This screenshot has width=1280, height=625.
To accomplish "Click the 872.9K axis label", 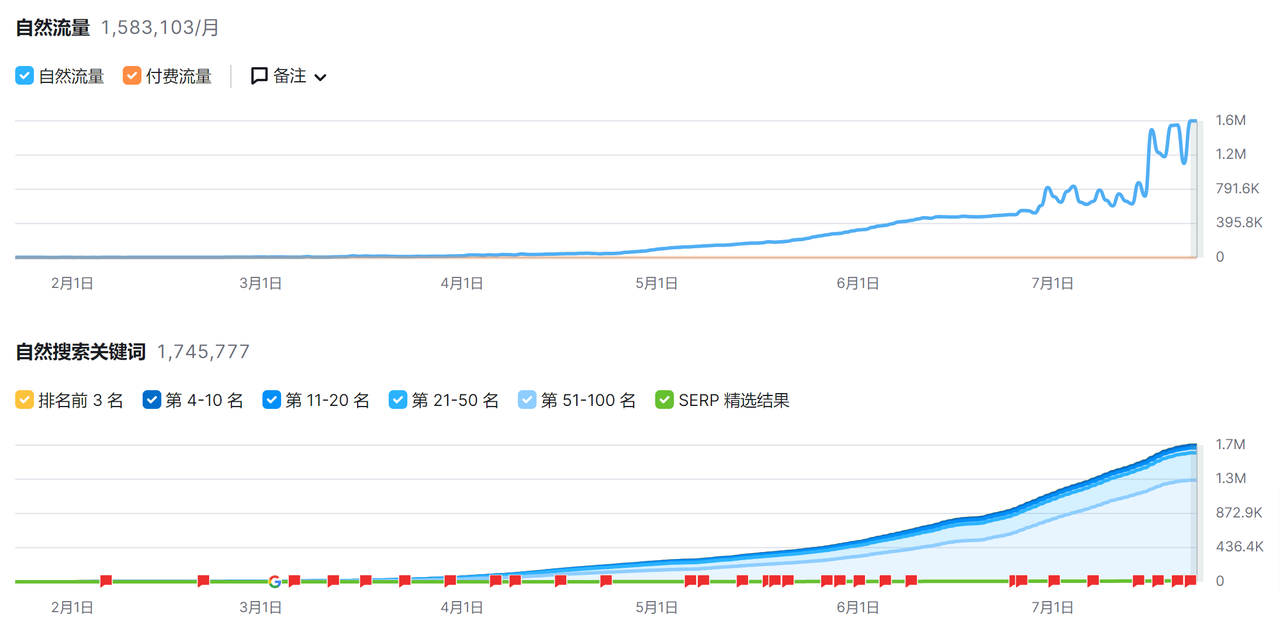I will pos(1238,513).
